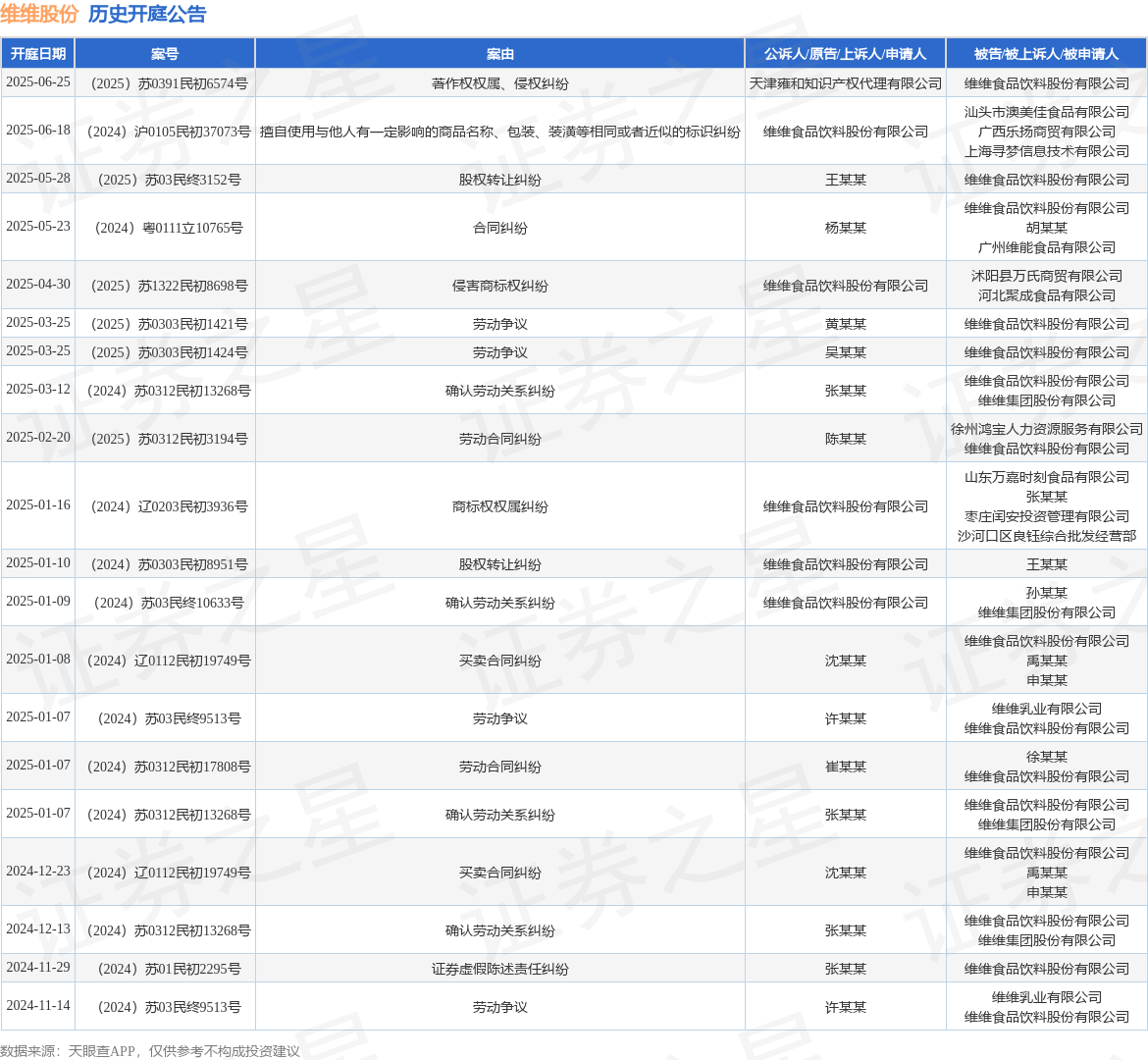Viewport: 1148px width, 1060px height.
Task: Click defendant 广州维能食品有限公司
Action: [x=1046, y=247]
